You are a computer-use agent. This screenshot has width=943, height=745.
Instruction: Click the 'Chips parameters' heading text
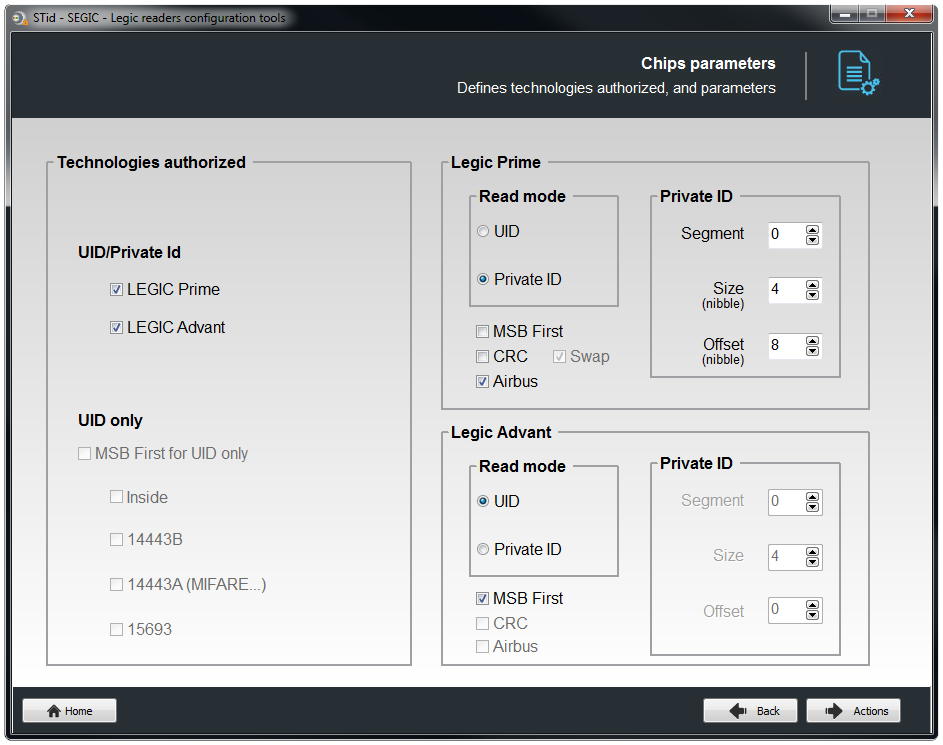[708, 63]
